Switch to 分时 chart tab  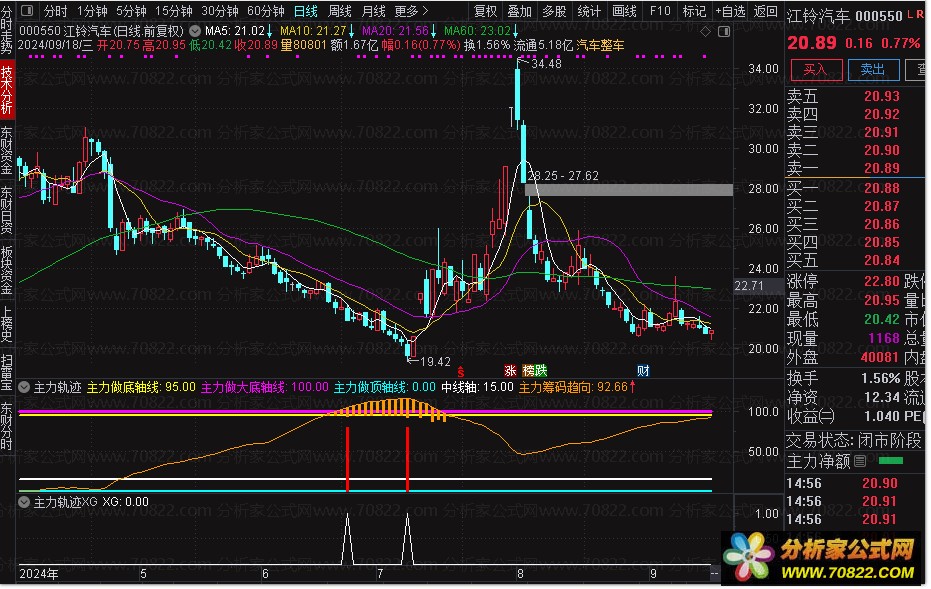point(56,11)
